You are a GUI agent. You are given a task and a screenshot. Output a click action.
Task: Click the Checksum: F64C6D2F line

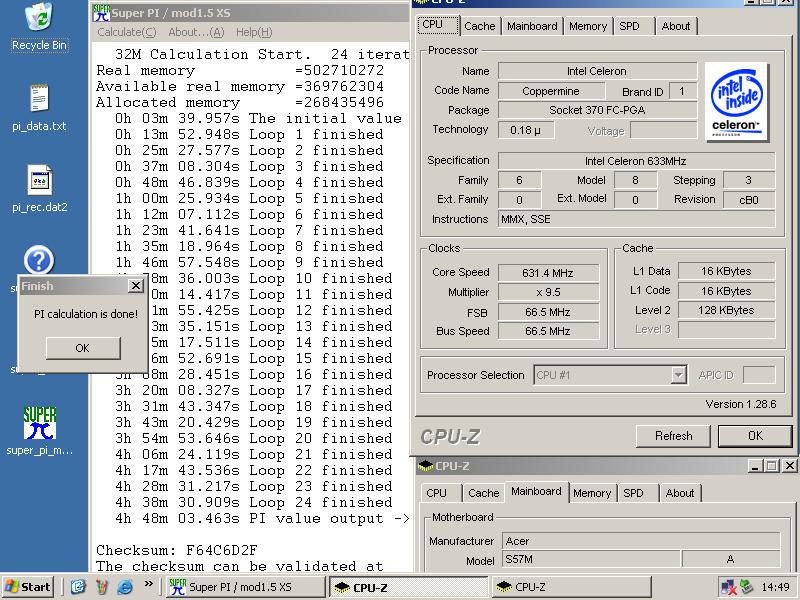177,550
